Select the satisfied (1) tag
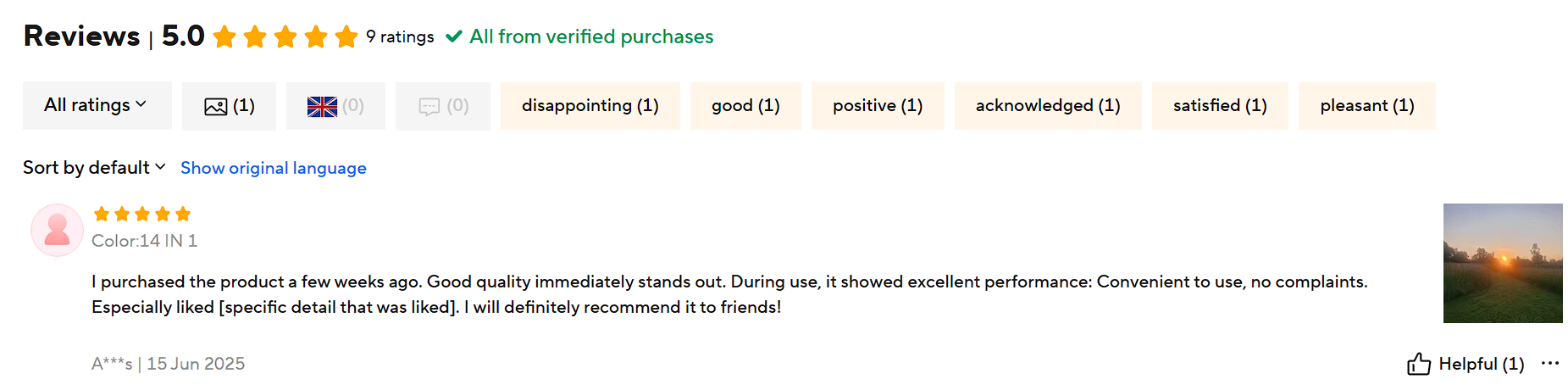The image size is (1568, 385). click(1220, 106)
